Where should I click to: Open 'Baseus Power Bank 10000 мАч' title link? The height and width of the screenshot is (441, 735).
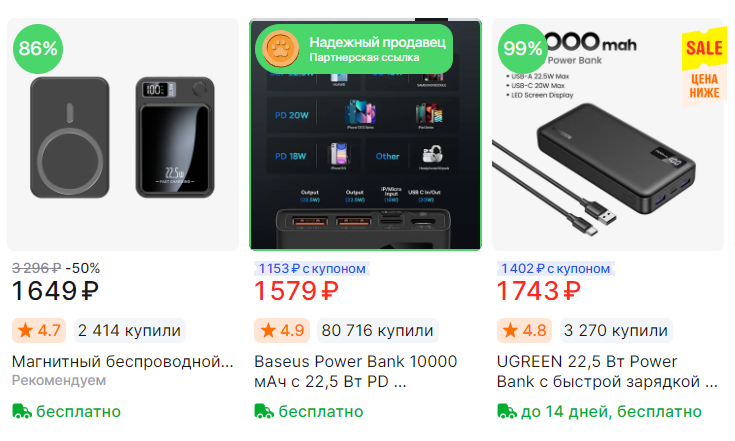[356, 371]
